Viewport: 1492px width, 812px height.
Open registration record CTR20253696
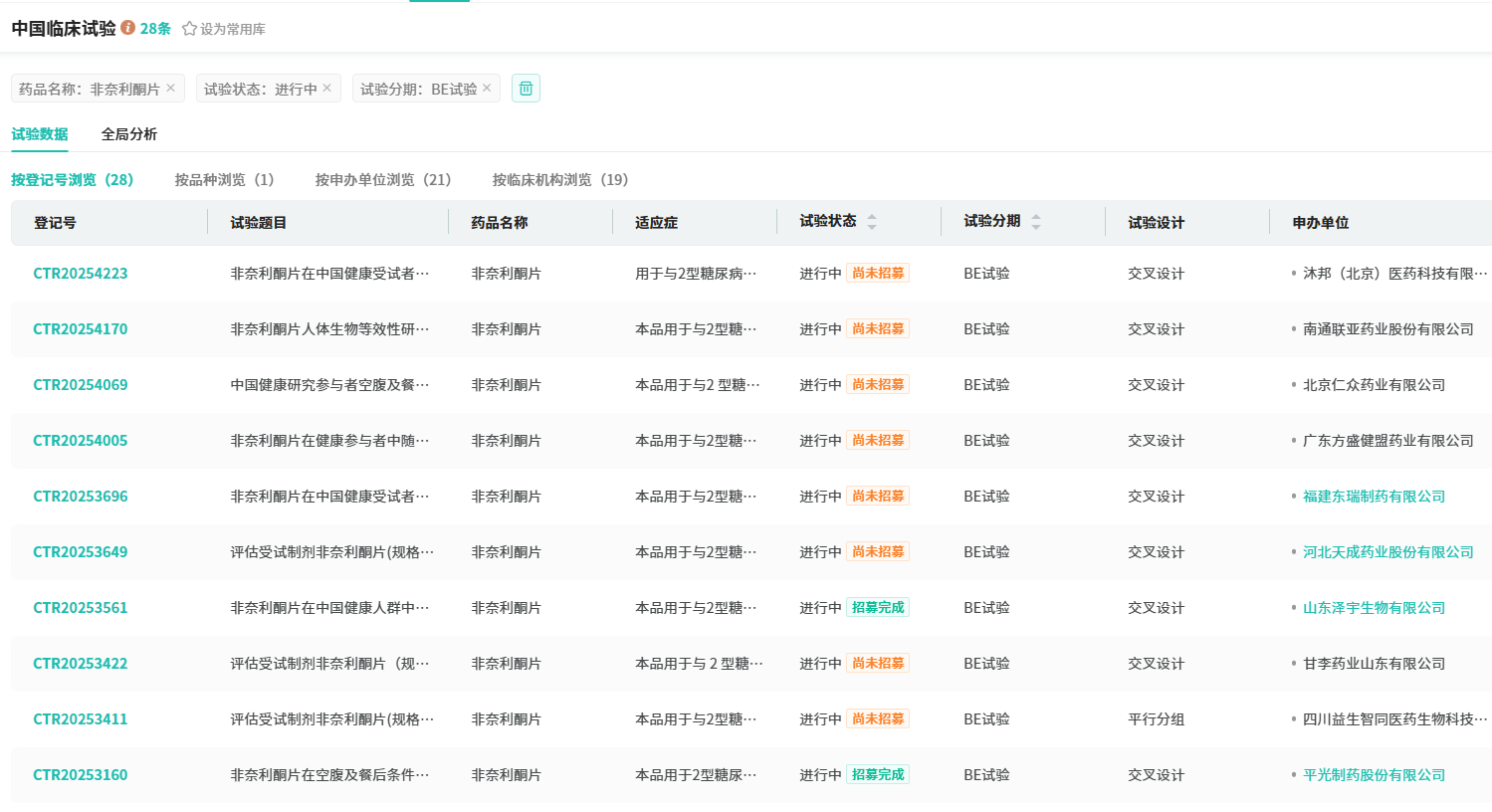[x=81, y=497]
